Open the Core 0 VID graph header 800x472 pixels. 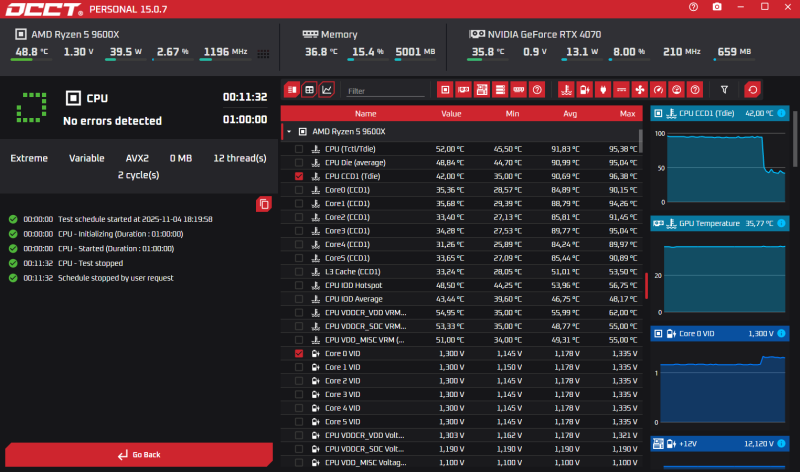pyautogui.click(x=720, y=334)
